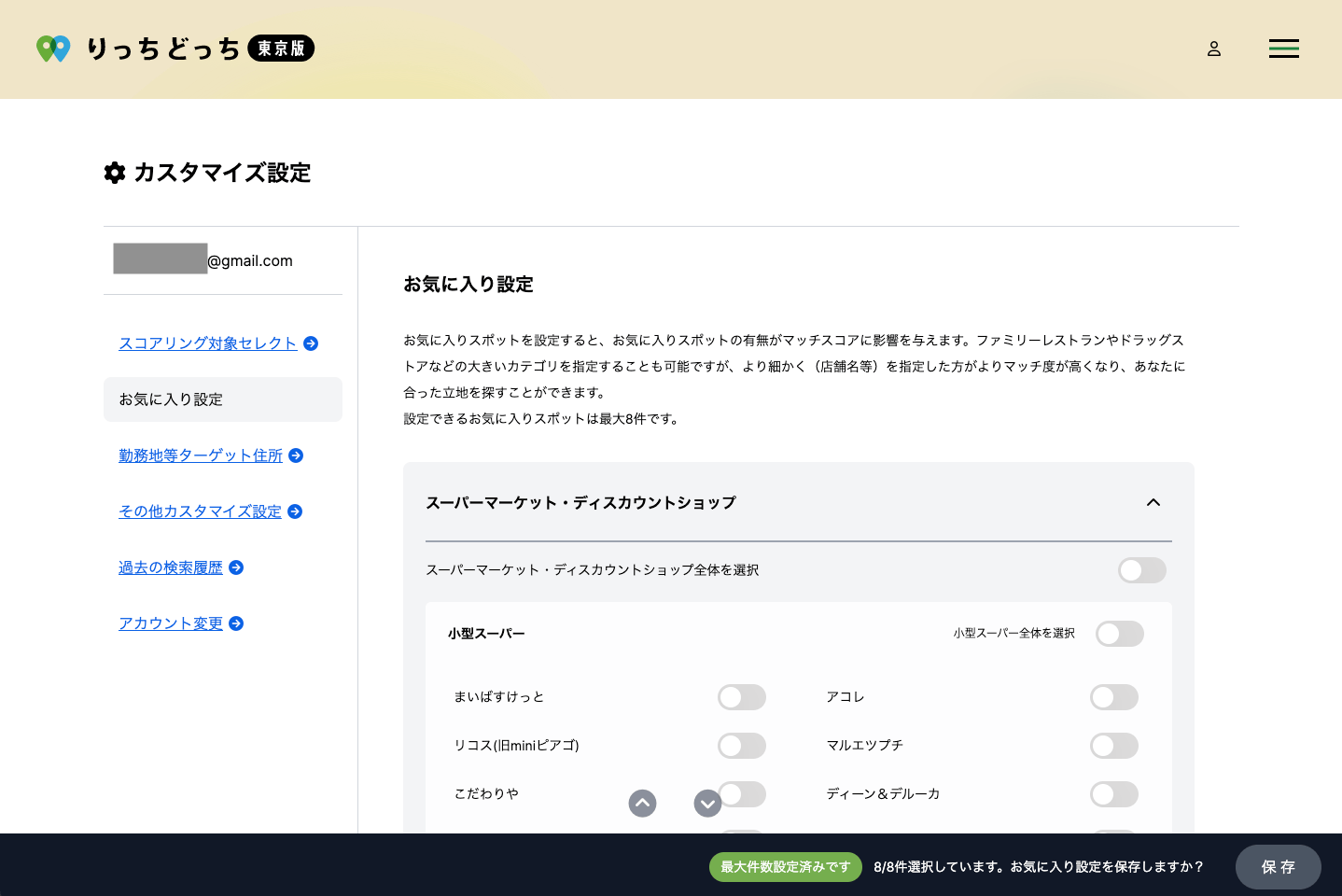Open the user account icon
The image size is (1342, 896).
pyautogui.click(x=1213, y=49)
